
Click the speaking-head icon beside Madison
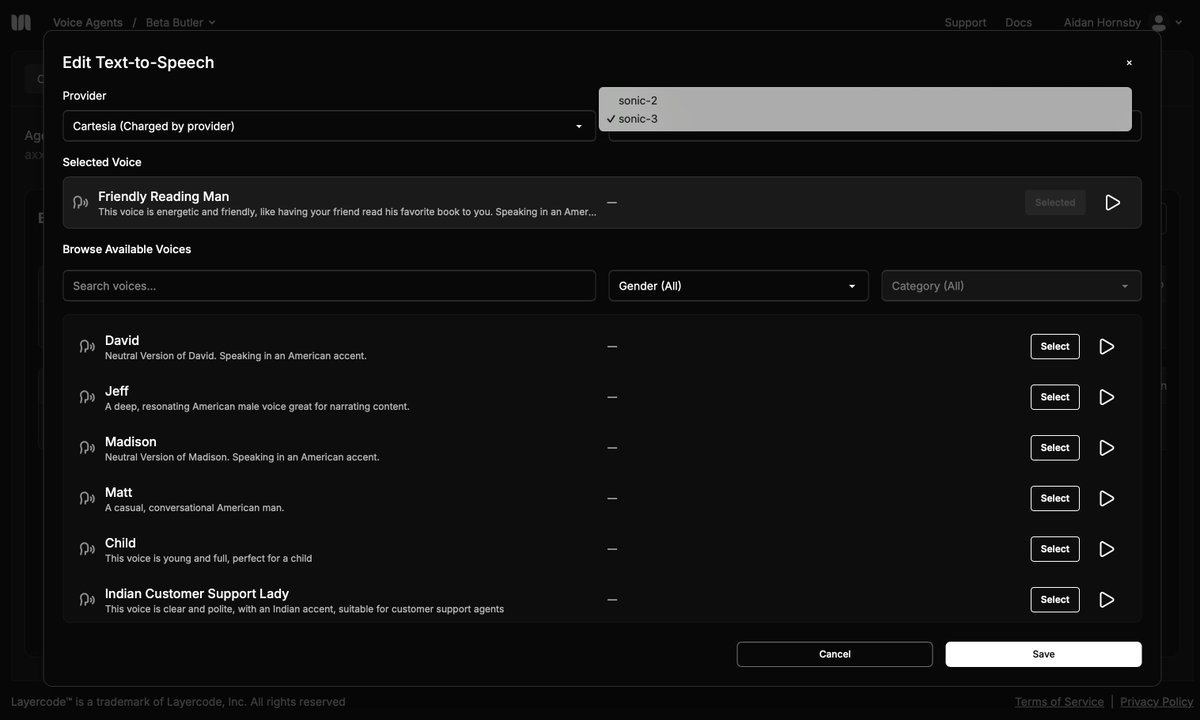(87, 448)
